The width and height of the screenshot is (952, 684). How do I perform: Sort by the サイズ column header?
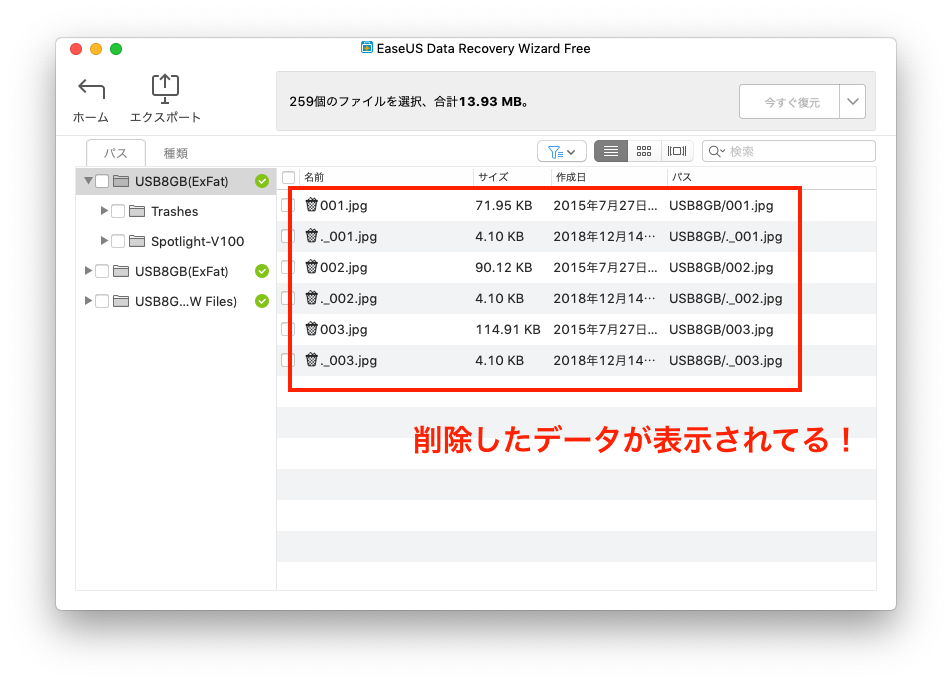click(510, 177)
